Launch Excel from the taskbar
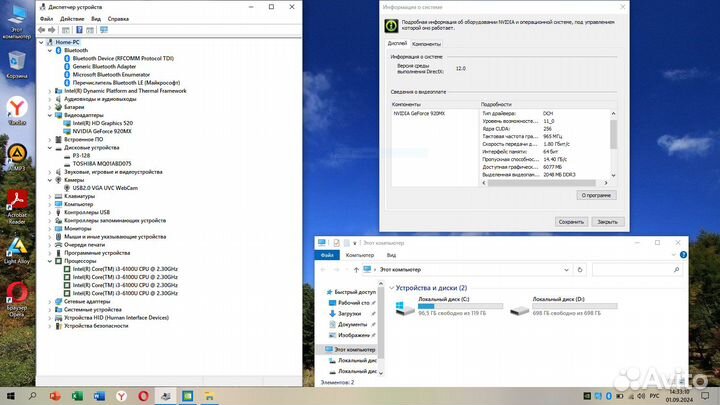720x405 pixels. (x=77, y=396)
